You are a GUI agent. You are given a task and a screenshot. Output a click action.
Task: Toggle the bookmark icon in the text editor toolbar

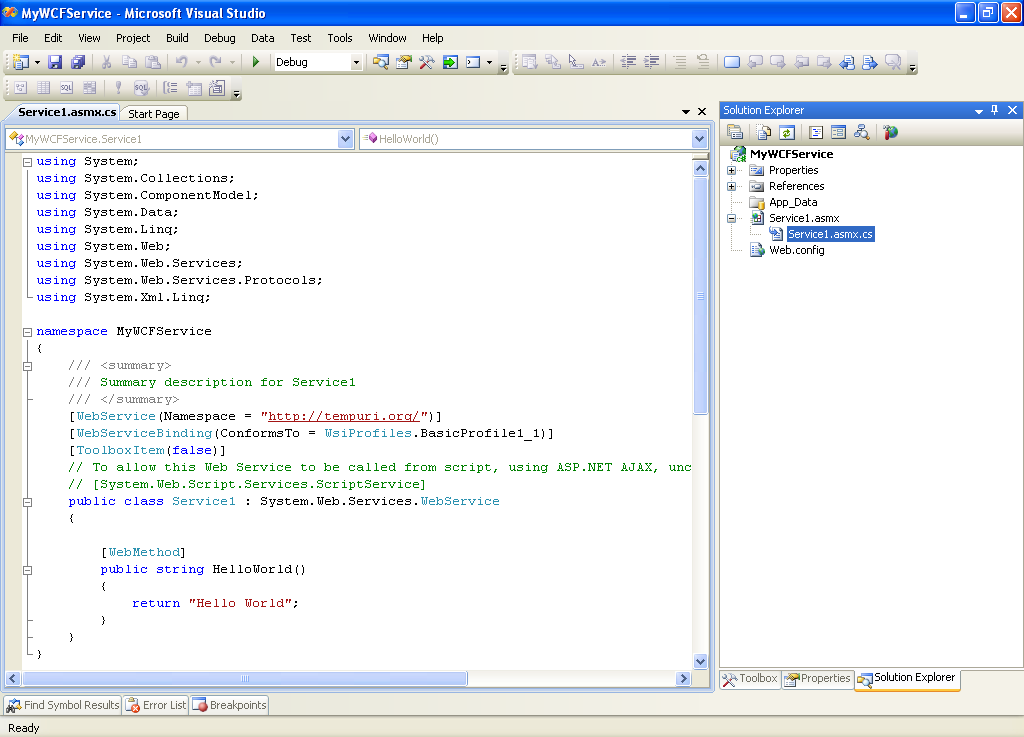pyautogui.click(x=731, y=62)
